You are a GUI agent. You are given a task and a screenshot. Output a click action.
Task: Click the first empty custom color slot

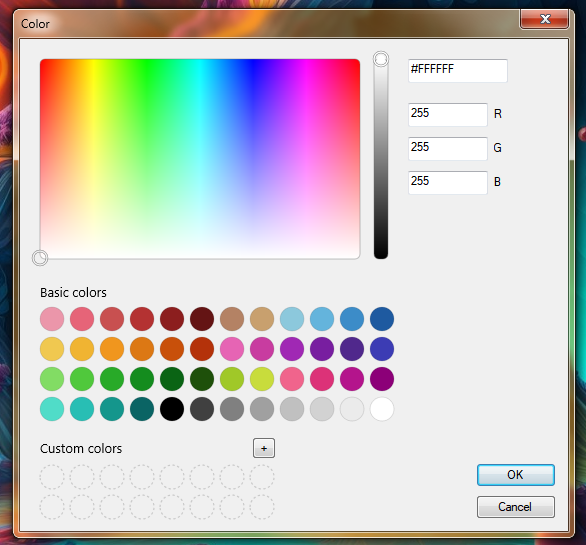52,477
